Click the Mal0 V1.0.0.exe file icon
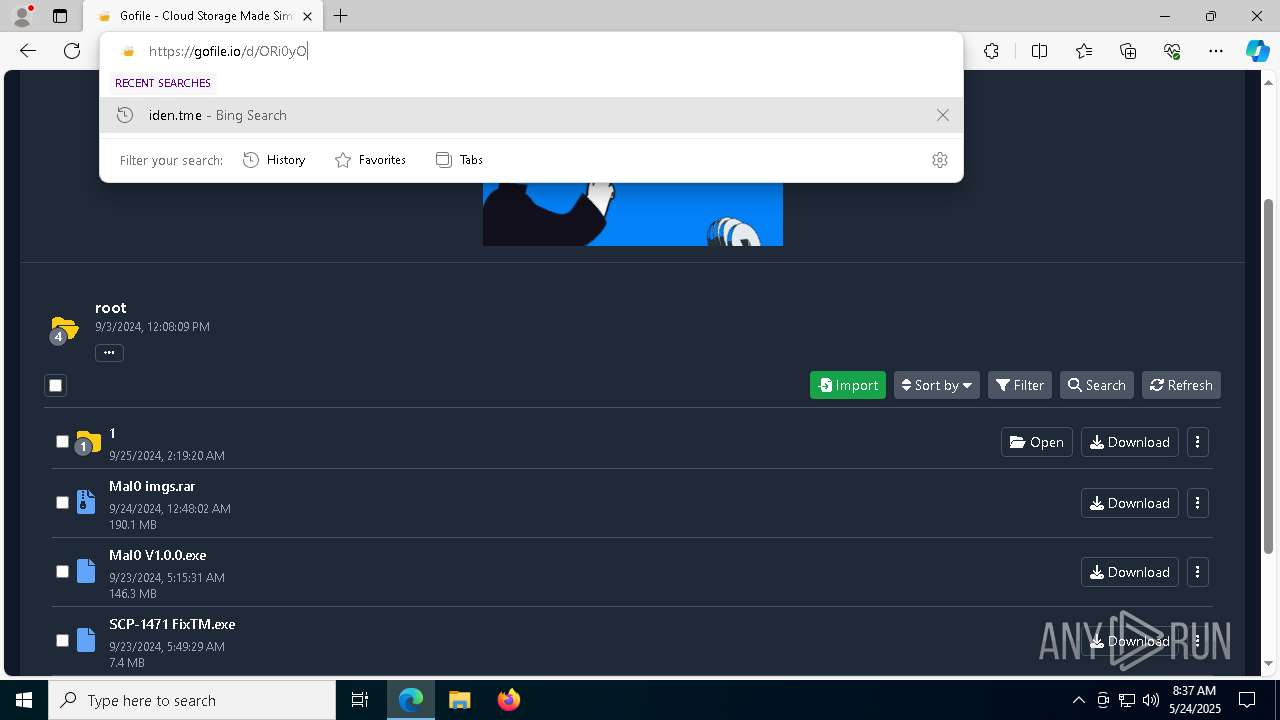The width and height of the screenshot is (1280, 720). coord(86,571)
